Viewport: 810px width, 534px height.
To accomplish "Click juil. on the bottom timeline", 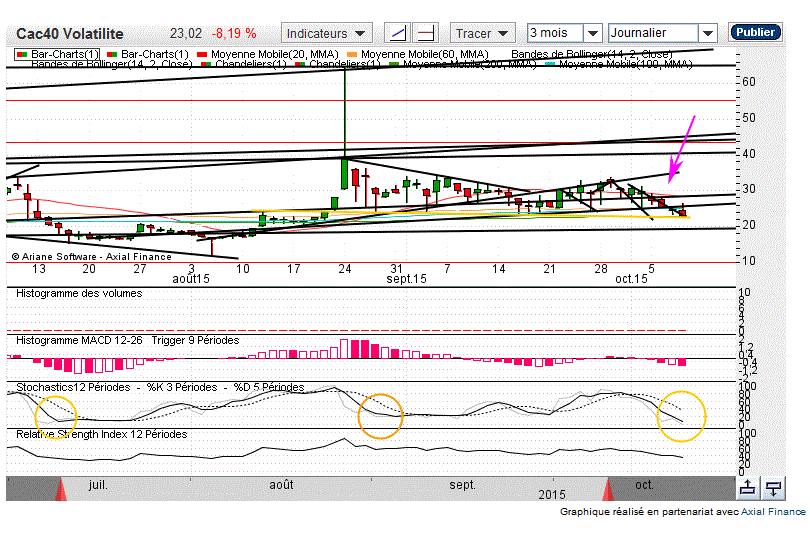I will point(98,485).
